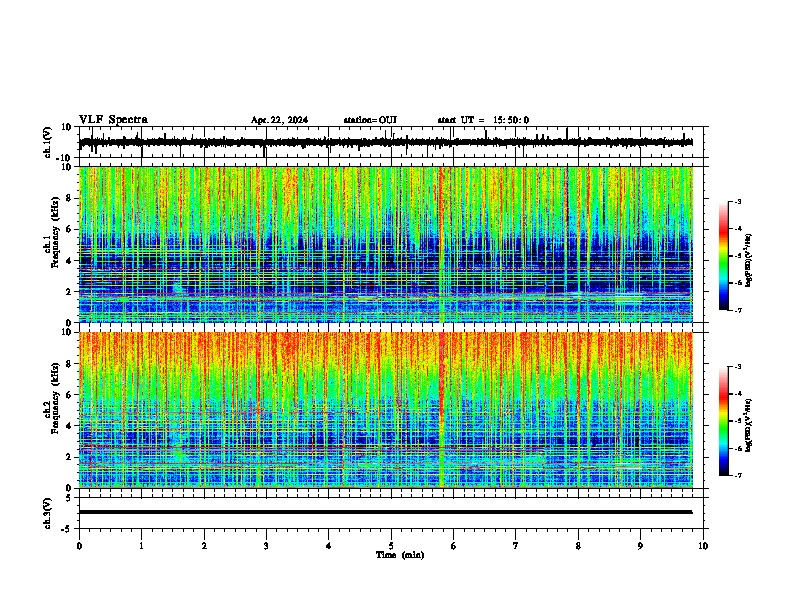The height and width of the screenshot is (612, 792).
Task: Click the bright vertical burst in ch.1 spectrogram near 5.8 min
Action: (x=442, y=244)
